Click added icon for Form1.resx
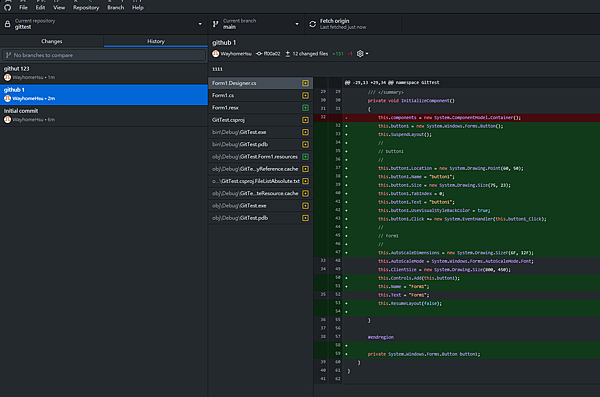 305,108
